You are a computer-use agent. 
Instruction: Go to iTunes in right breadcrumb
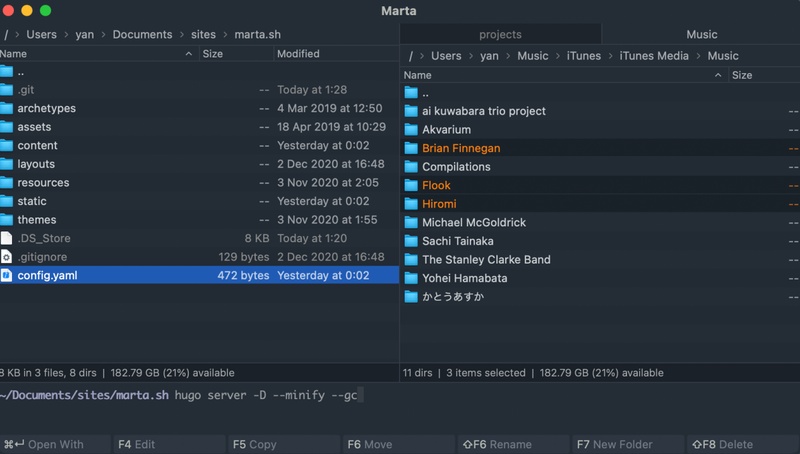coord(584,56)
